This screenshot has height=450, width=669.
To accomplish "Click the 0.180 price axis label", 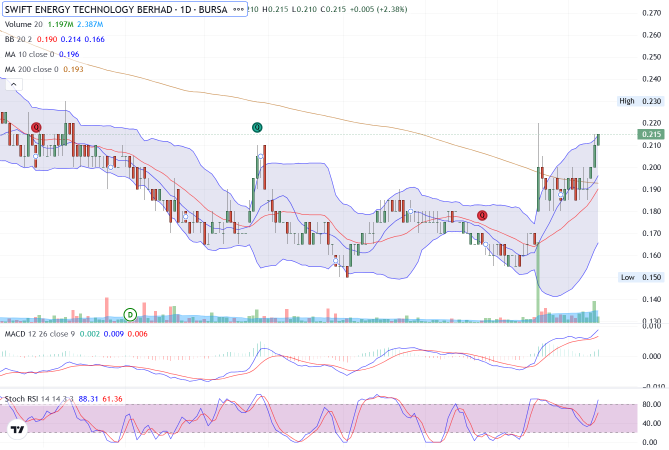I will 652,211.
